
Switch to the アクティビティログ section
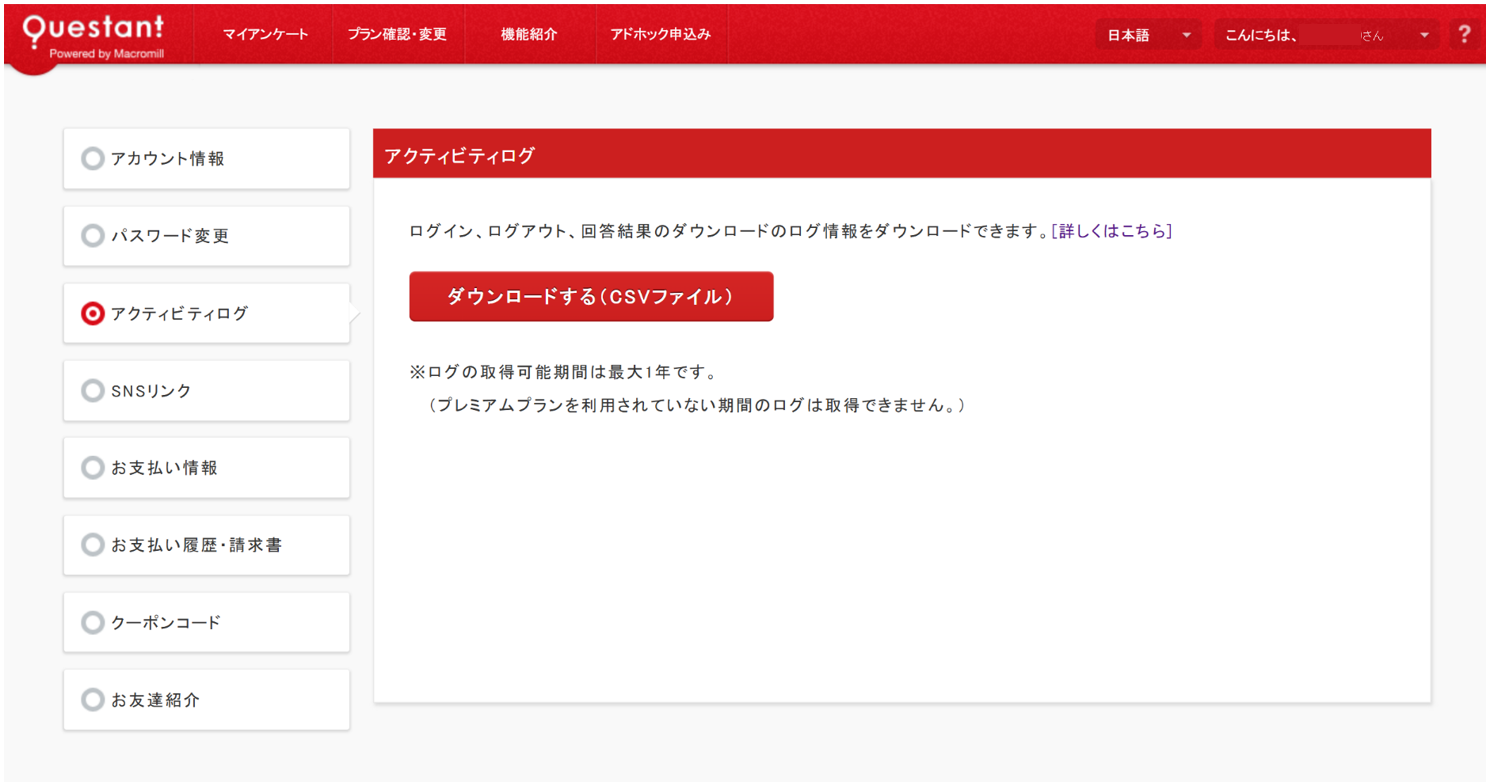pyautogui.click(x=206, y=313)
